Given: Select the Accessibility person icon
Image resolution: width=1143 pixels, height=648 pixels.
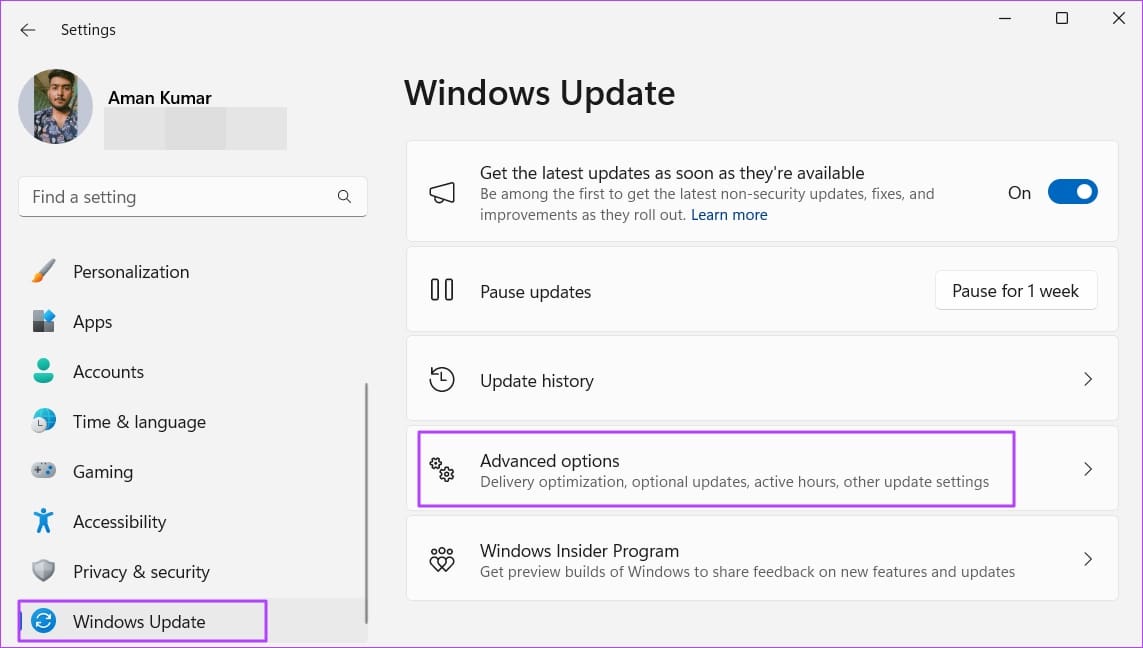Looking at the screenshot, I should (42, 521).
